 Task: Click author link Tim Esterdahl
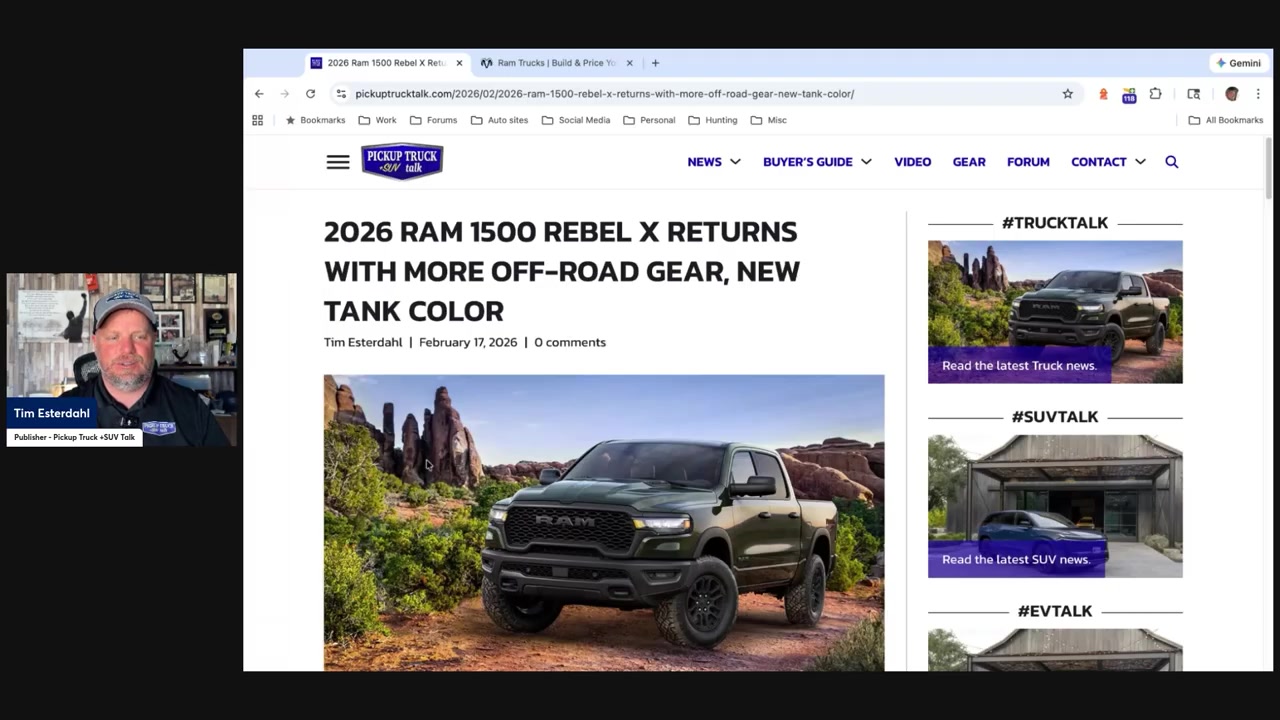(363, 342)
